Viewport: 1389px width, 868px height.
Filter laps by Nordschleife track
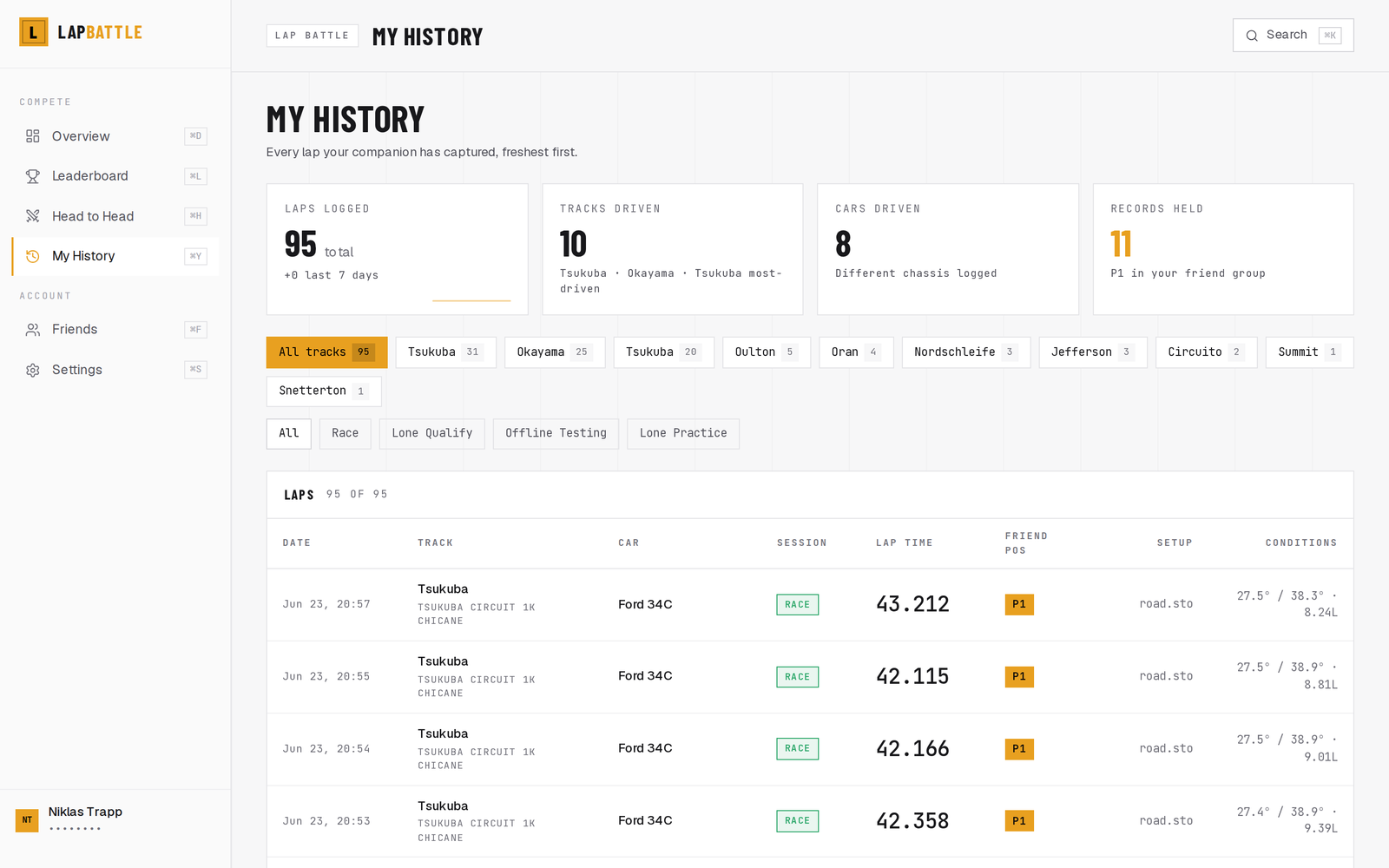click(965, 352)
